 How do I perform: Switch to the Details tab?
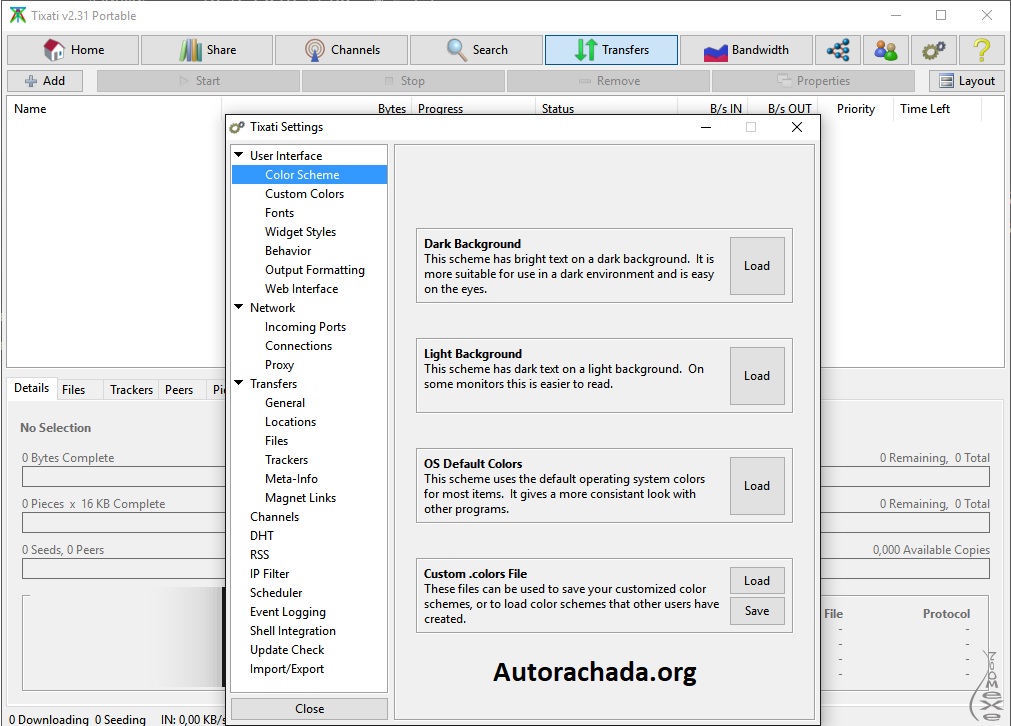pyautogui.click(x=32, y=388)
